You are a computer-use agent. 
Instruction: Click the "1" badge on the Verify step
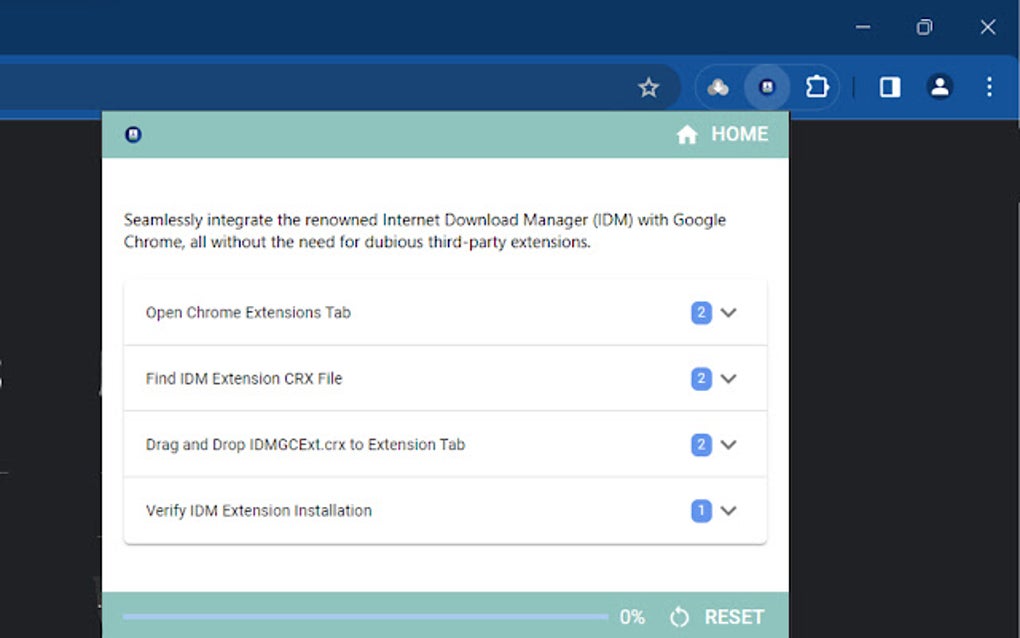coord(700,510)
